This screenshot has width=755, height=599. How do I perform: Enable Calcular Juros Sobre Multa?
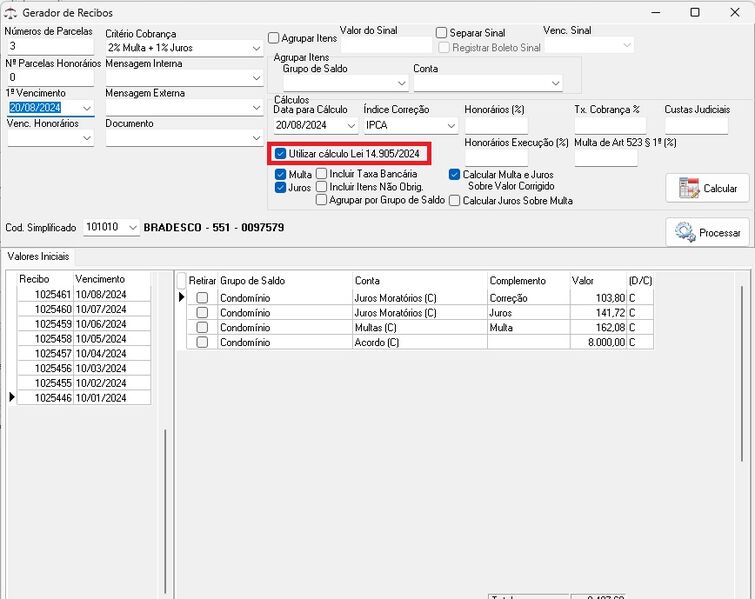click(455, 200)
